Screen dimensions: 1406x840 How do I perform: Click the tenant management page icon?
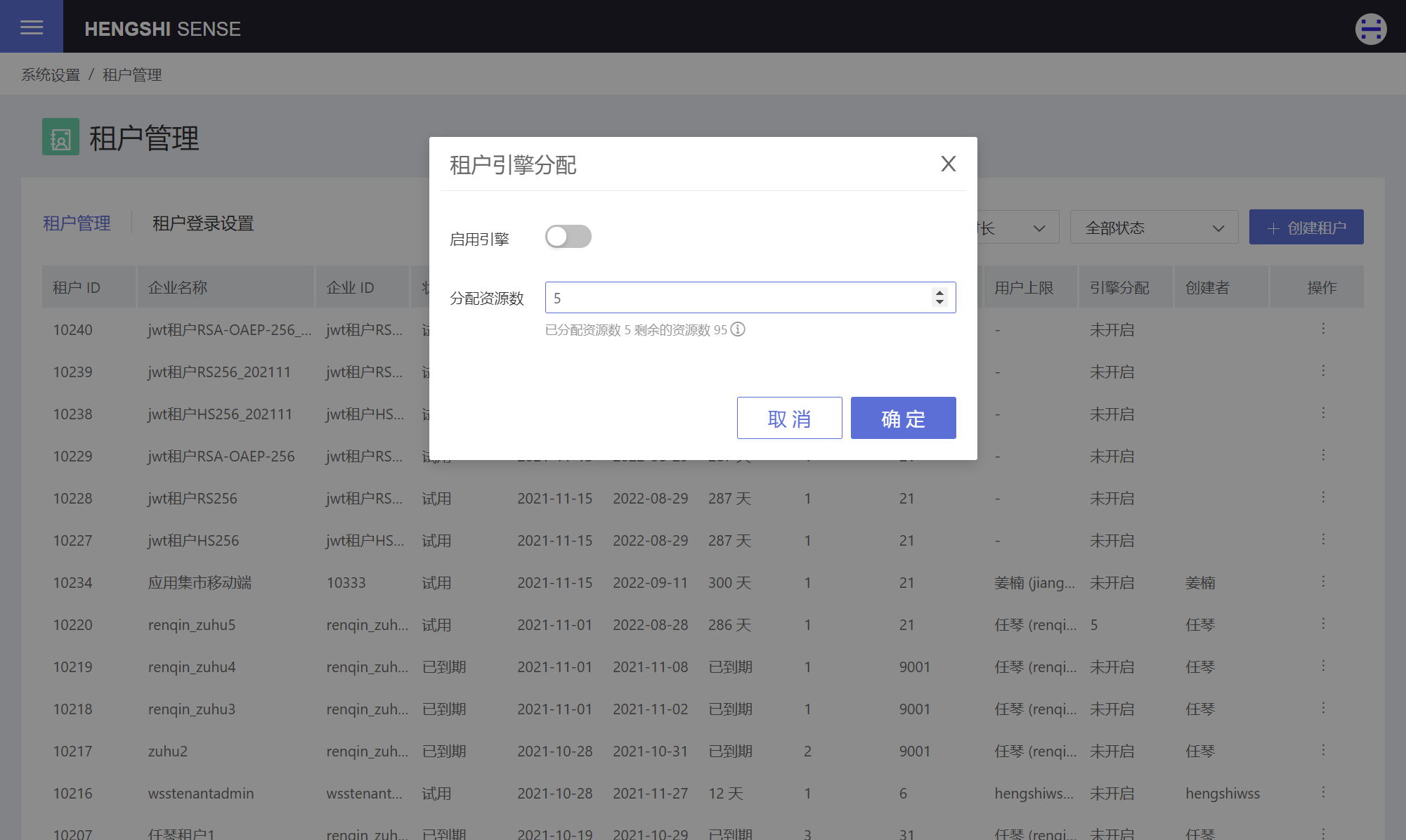[x=60, y=137]
